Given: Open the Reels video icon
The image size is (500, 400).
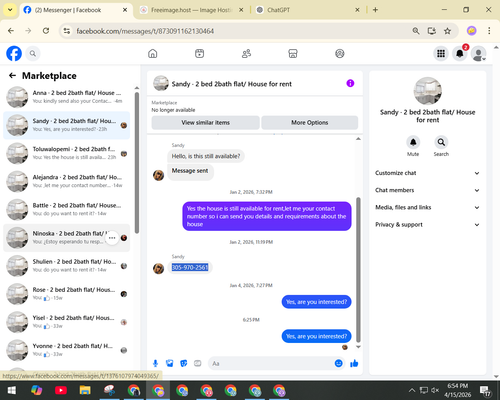Looking at the screenshot, I should pyautogui.click(x=199, y=53).
